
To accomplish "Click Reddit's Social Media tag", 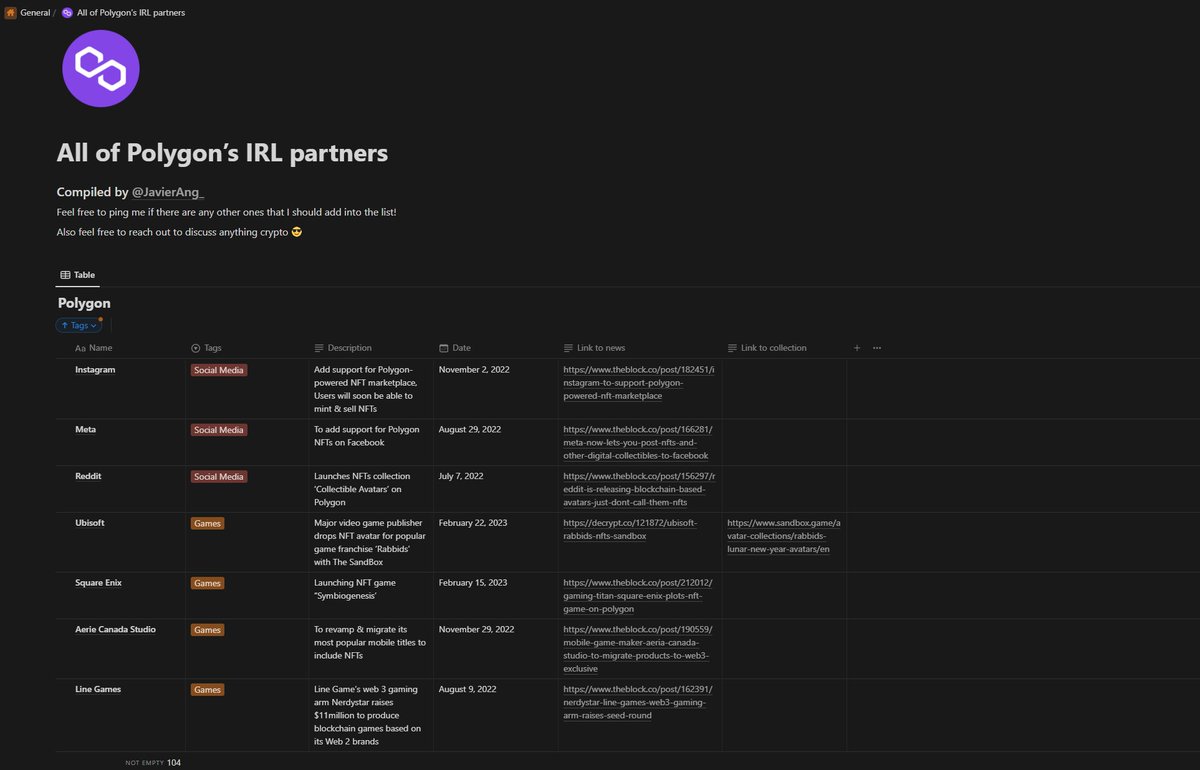I will click(219, 477).
